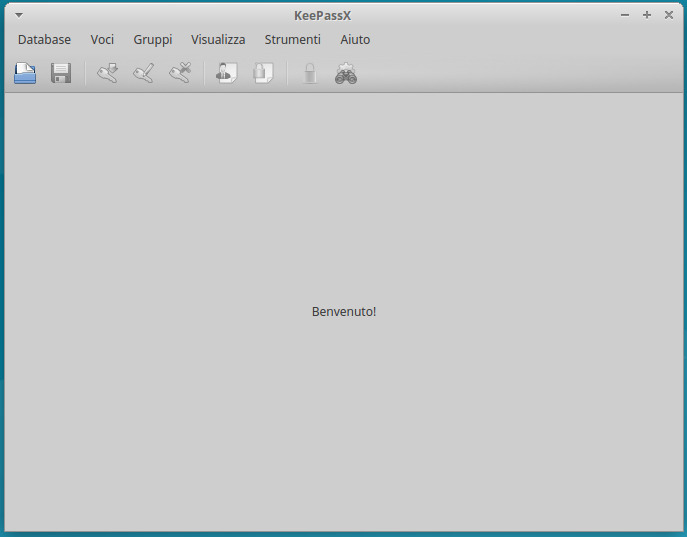Add new entry with key-arrow icon
This screenshot has width=687, height=537.
point(108,73)
